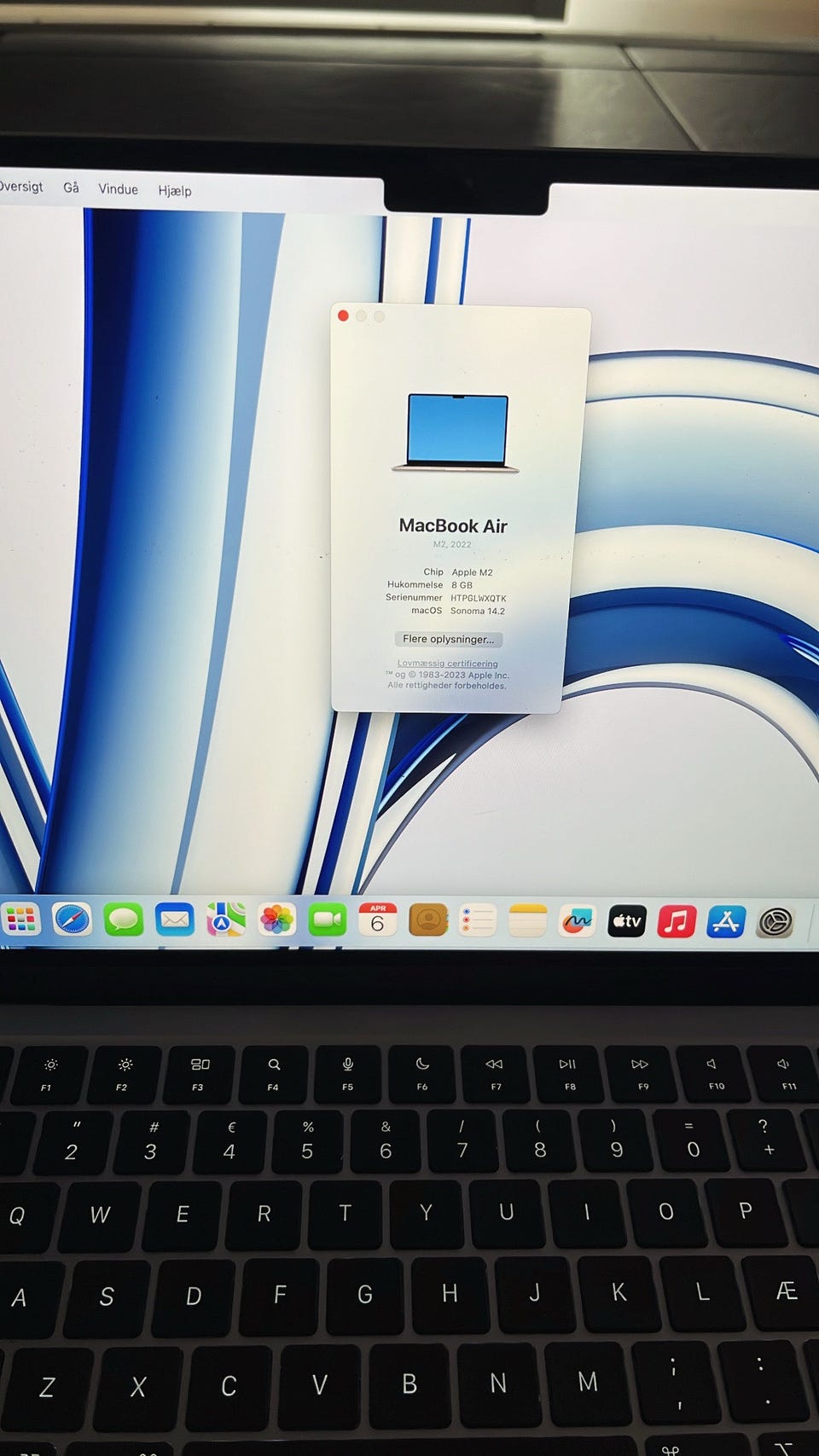Select the serial number HTPGLWXQTK
This screenshot has width=819, height=1456.
pyautogui.click(x=478, y=598)
